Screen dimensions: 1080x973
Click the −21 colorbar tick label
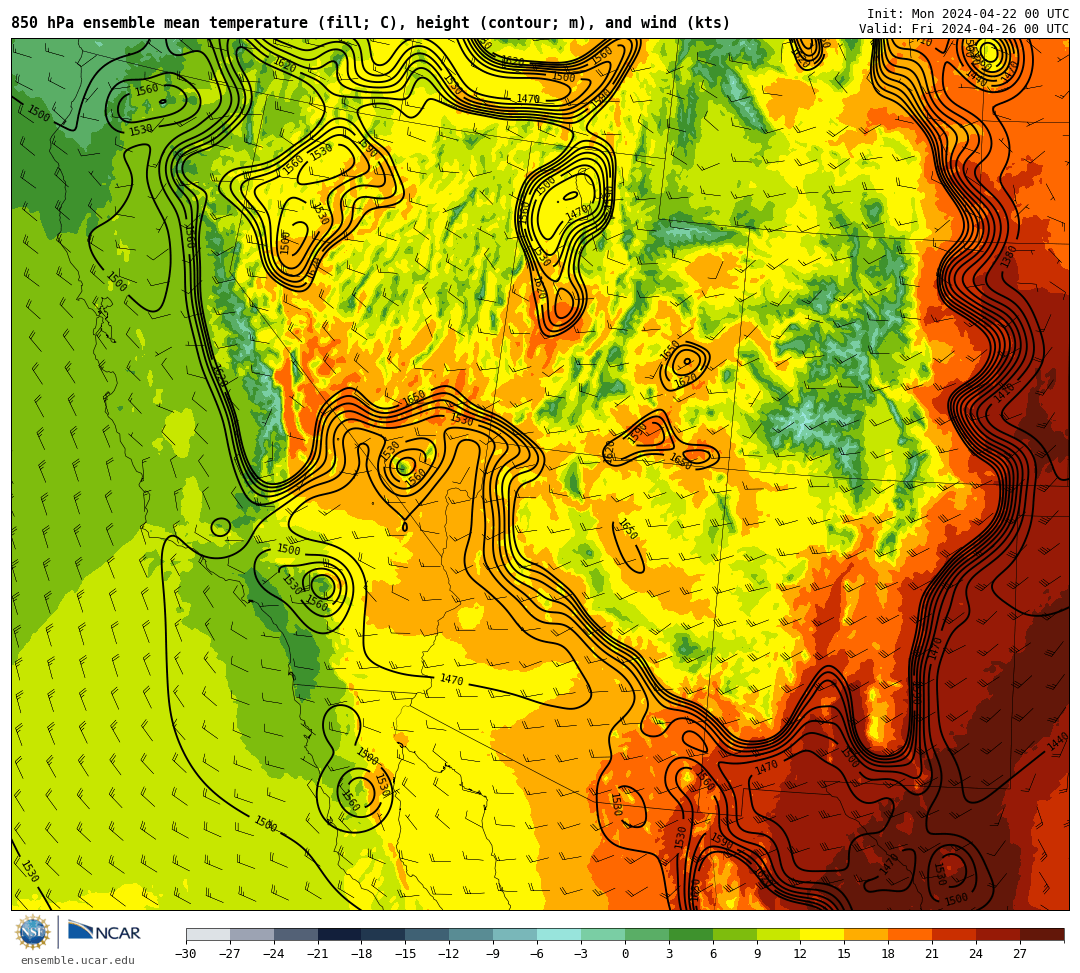point(318,954)
